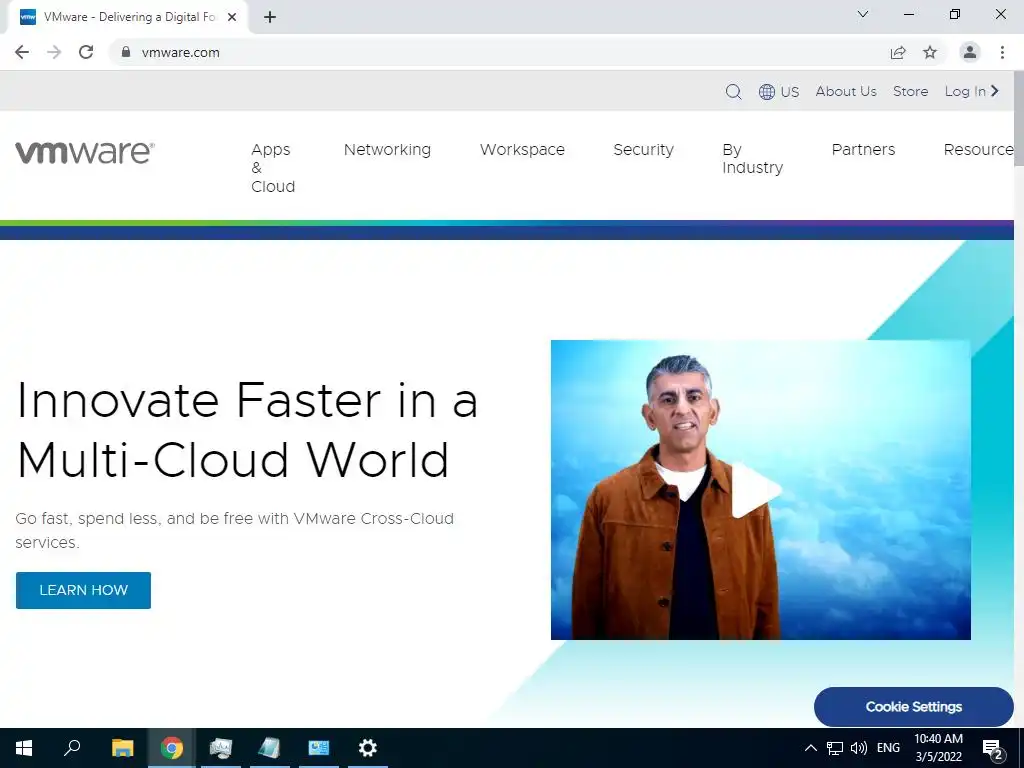
Task: Open the Resources menu
Action: (x=978, y=150)
